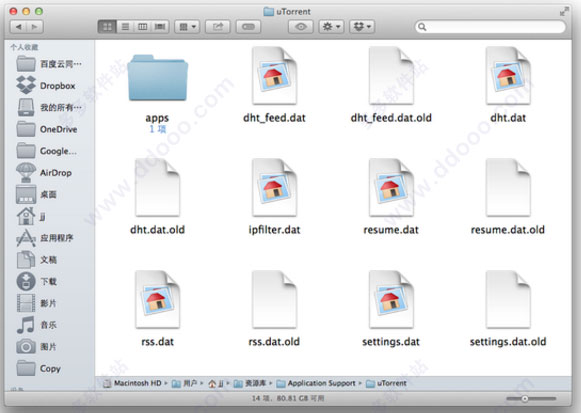Open Applications in the sidebar
This screenshot has height=413, width=581.
[45, 238]
